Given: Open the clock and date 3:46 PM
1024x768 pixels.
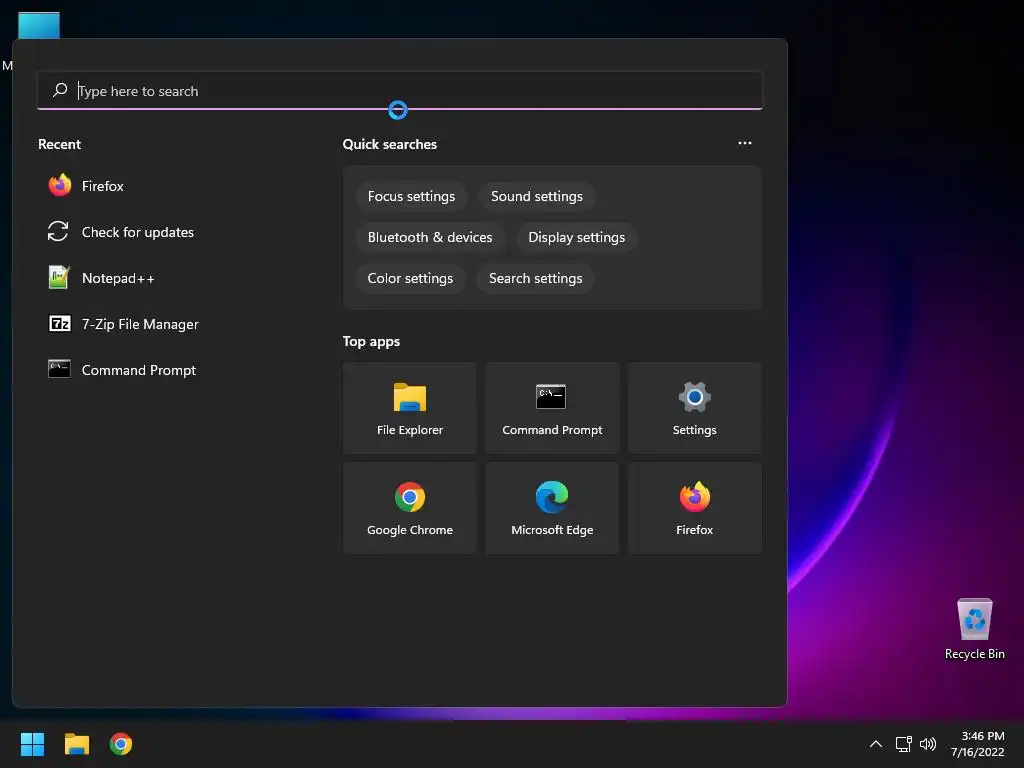Looking at the screenshot, I should click(978, 744).
